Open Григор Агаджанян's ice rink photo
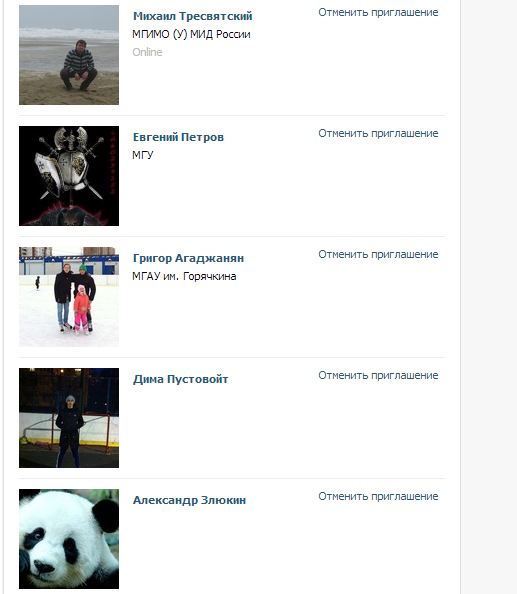 (69, 297)
